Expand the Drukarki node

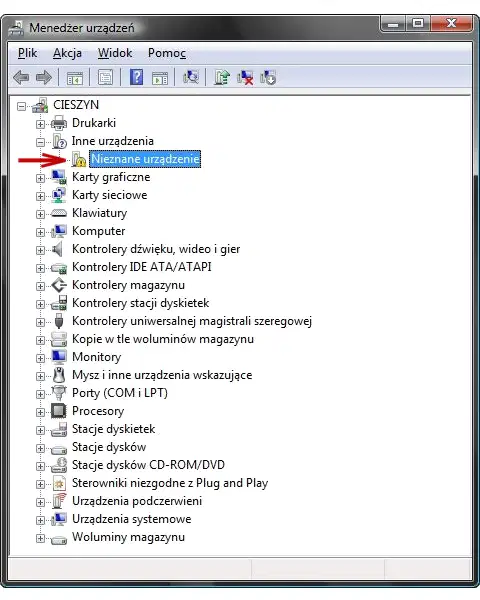pos(40,124)
